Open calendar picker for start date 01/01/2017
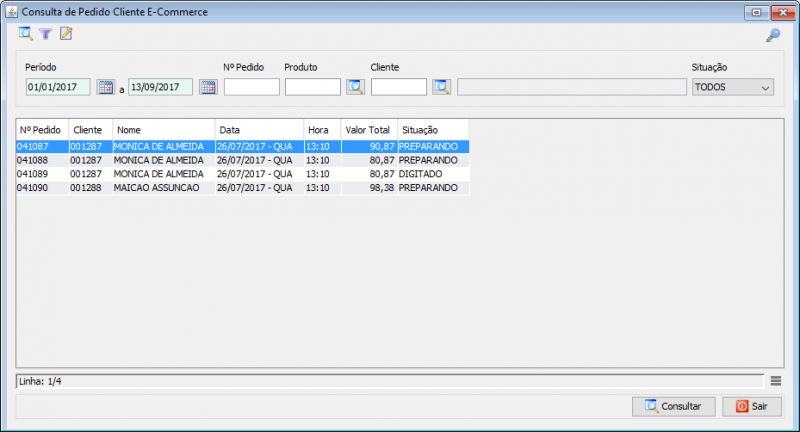 [105, 87]
